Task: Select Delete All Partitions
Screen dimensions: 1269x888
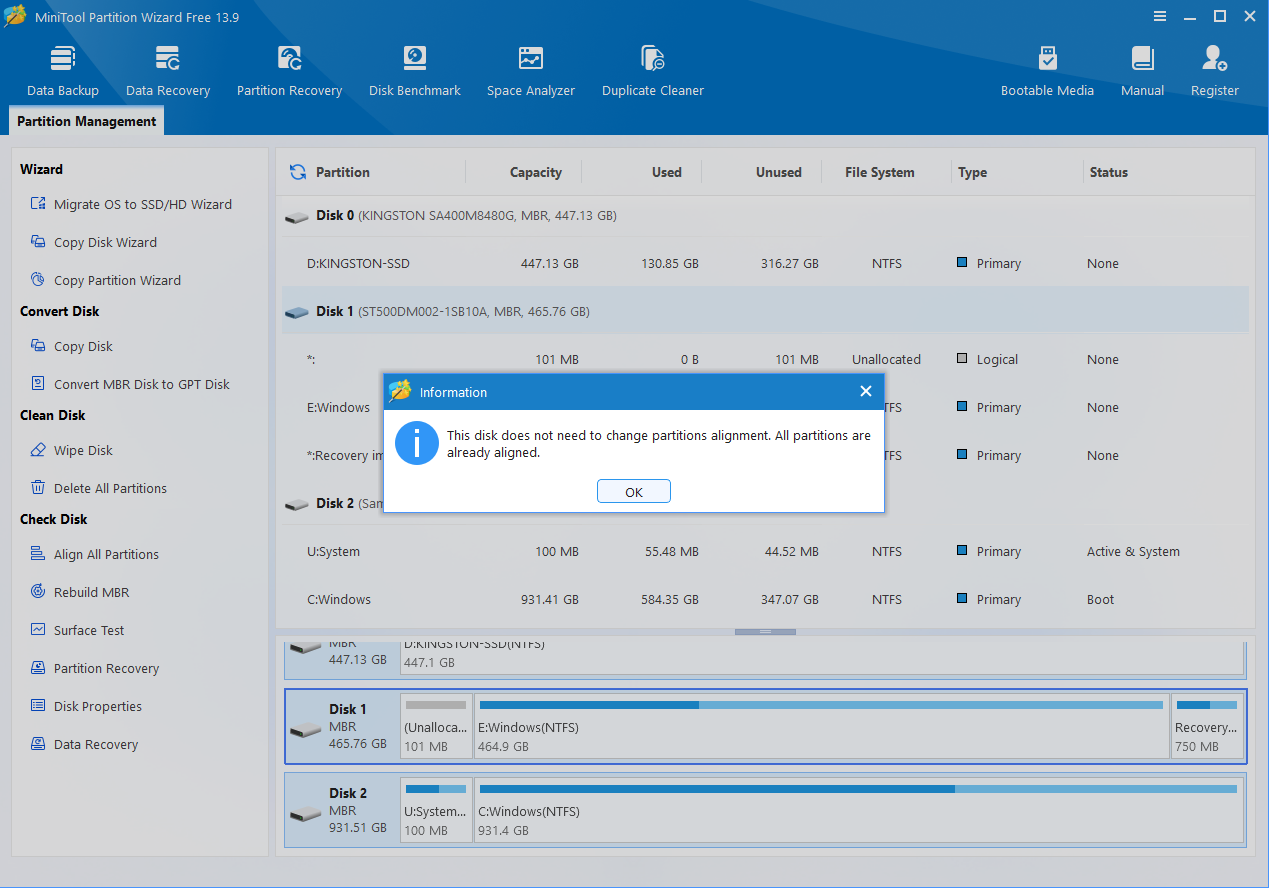Action: pos(98,488)
